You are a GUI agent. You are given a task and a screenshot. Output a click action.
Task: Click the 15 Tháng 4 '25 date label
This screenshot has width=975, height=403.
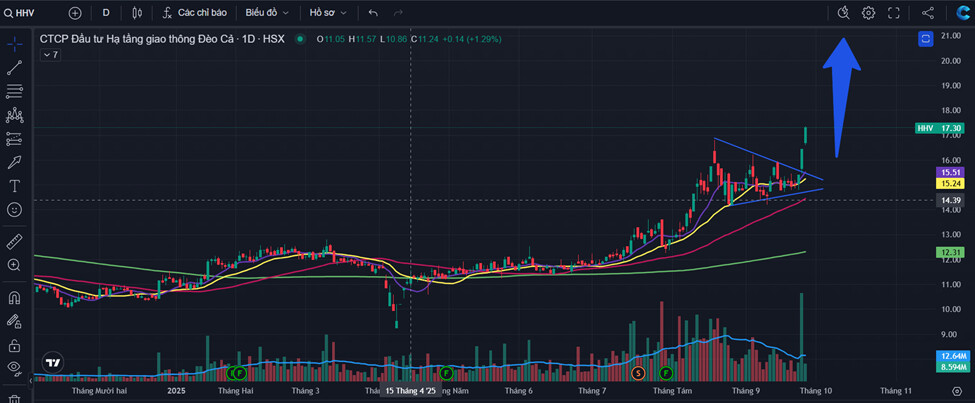click(410, 391)
